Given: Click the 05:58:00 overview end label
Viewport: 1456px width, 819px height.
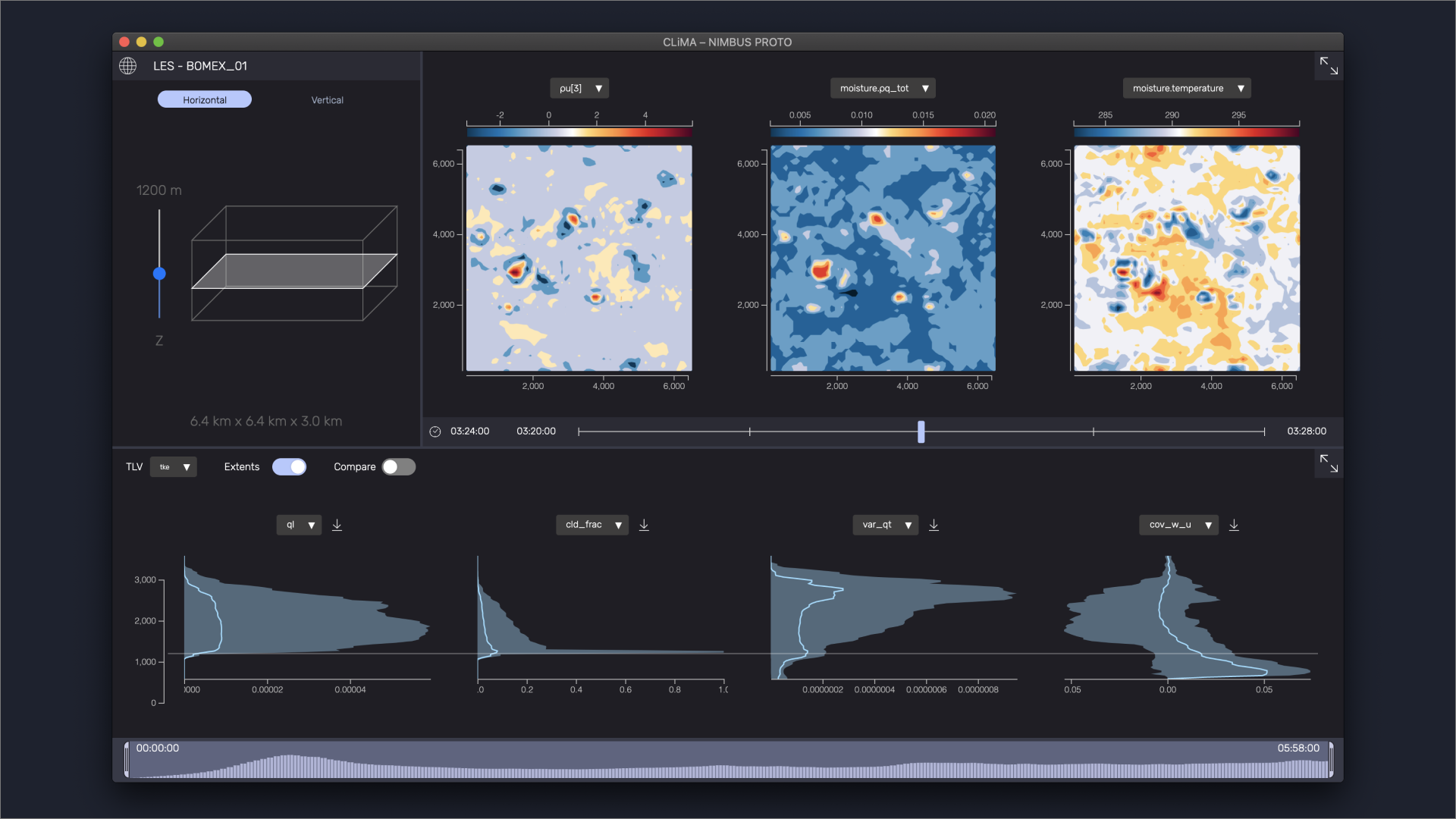Looking at the screenshot, I should pos(1298,748).
